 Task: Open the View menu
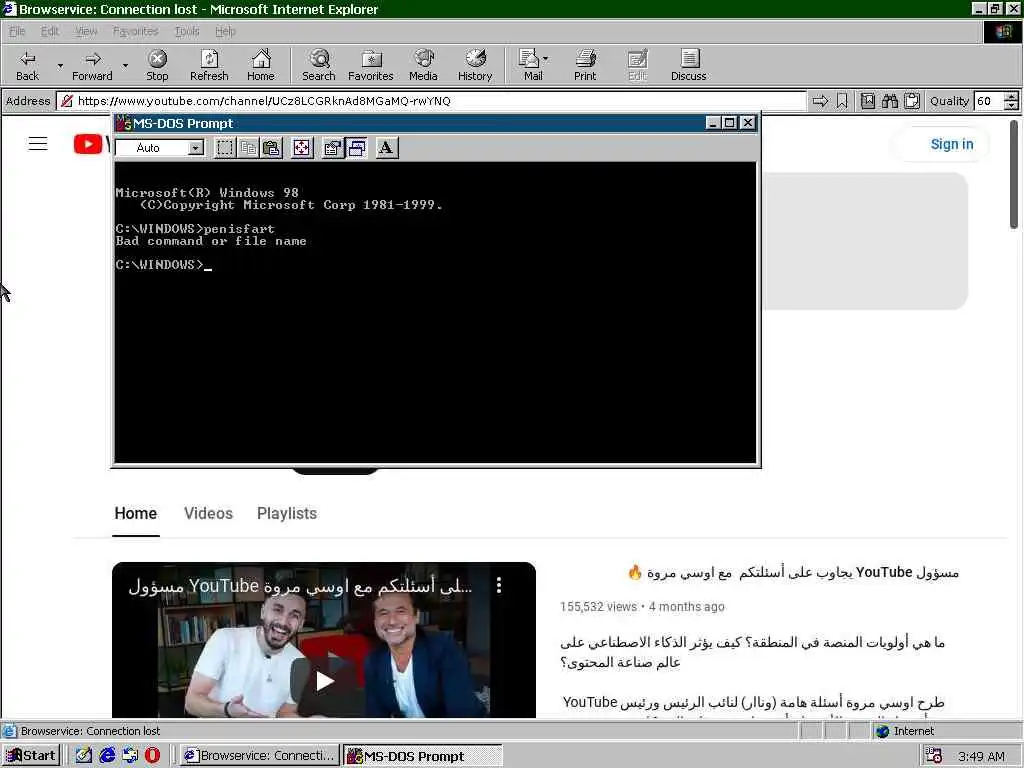coord(86,31)
